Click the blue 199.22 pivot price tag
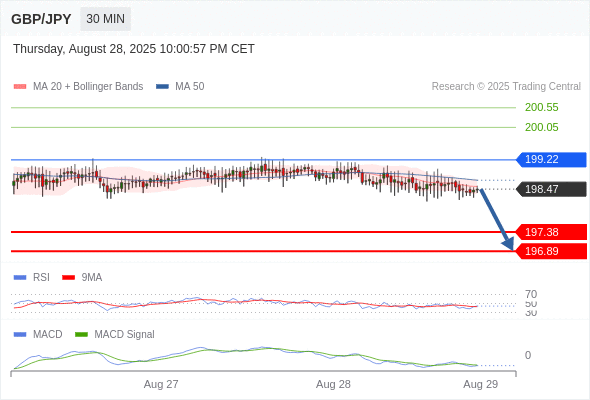 coord(551,160)
